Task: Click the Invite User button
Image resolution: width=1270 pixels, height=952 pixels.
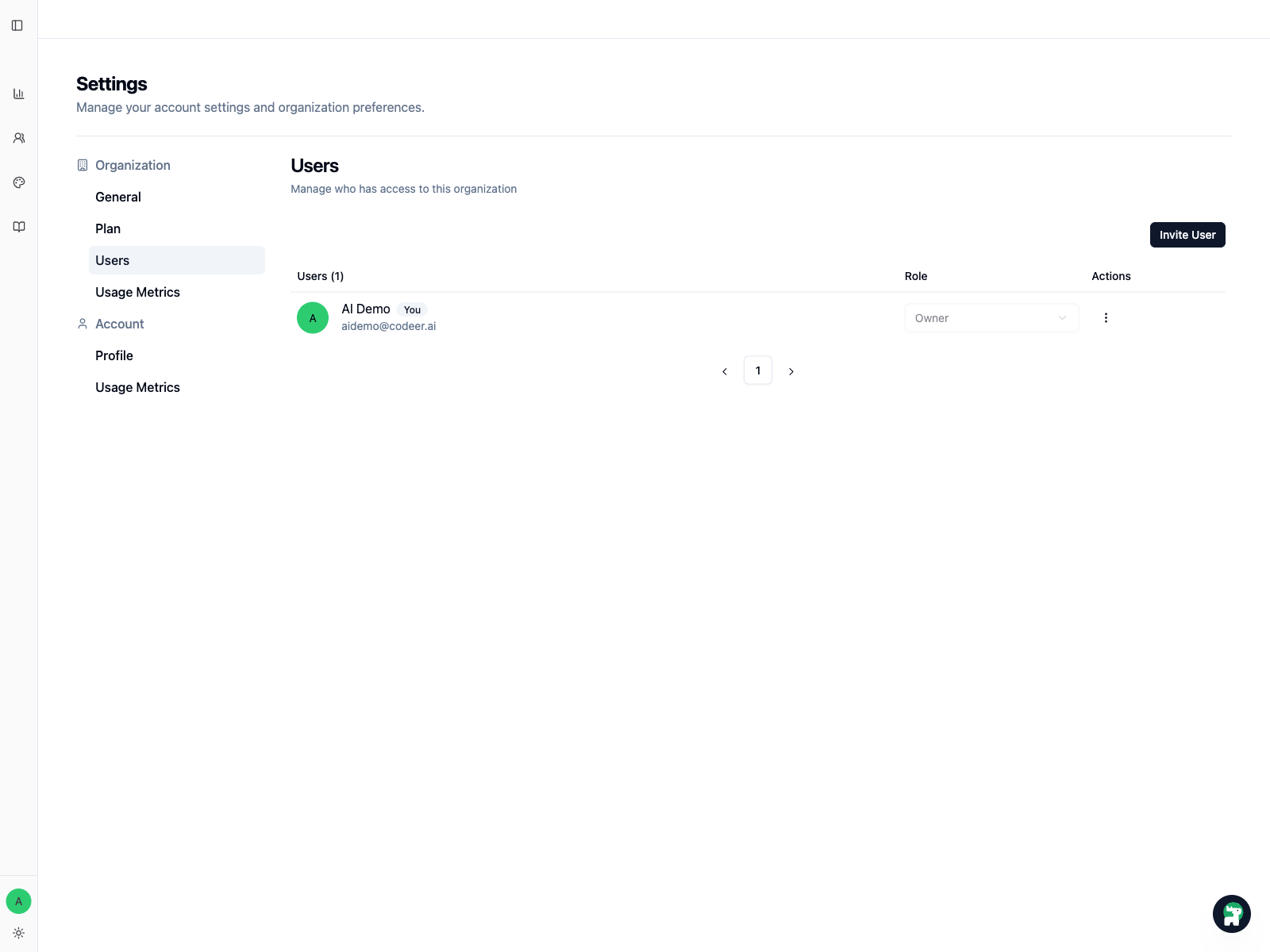Action: click(x=1187, y=235)
